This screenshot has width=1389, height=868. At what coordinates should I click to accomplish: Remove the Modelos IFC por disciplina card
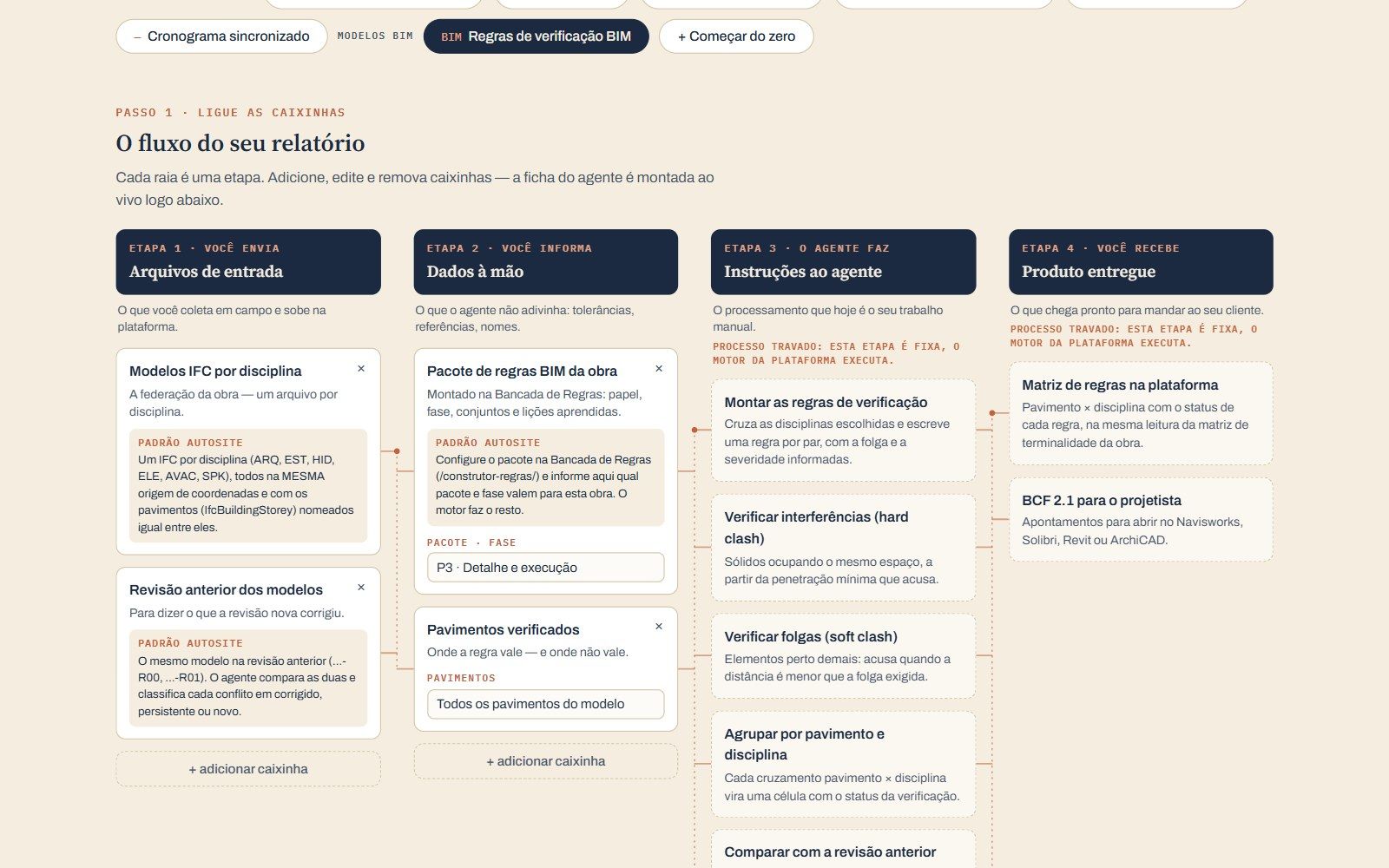(x=361, y=369)
